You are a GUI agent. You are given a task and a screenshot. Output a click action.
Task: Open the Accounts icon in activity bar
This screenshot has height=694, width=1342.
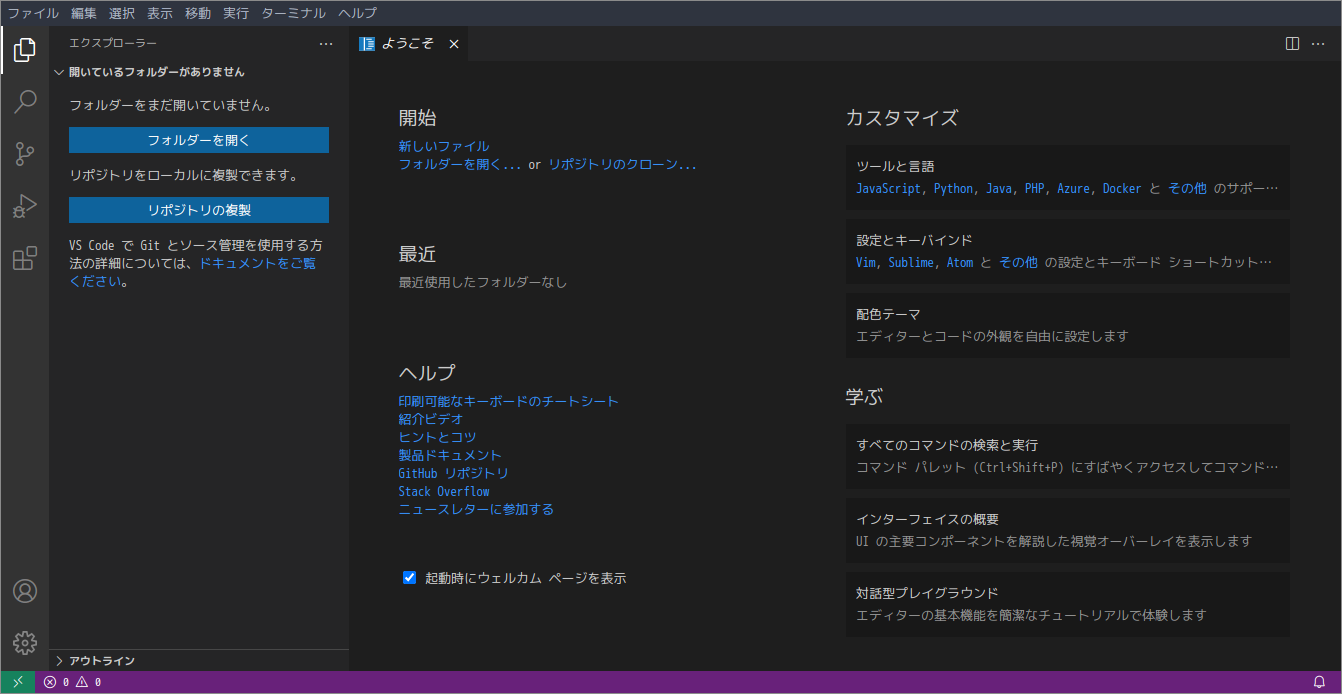point(25,591)
